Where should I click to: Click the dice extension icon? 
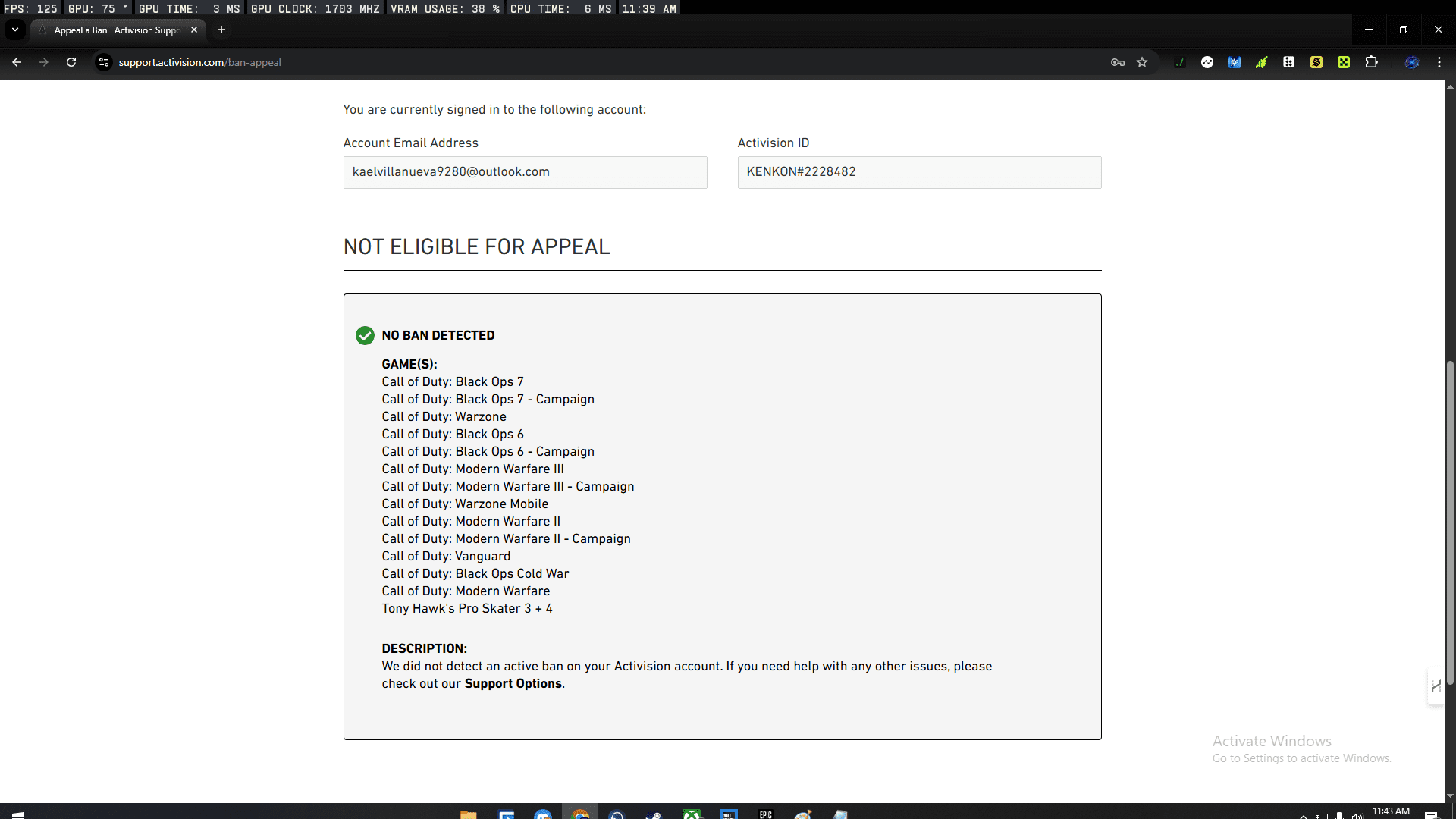(x=1288, y=62)
